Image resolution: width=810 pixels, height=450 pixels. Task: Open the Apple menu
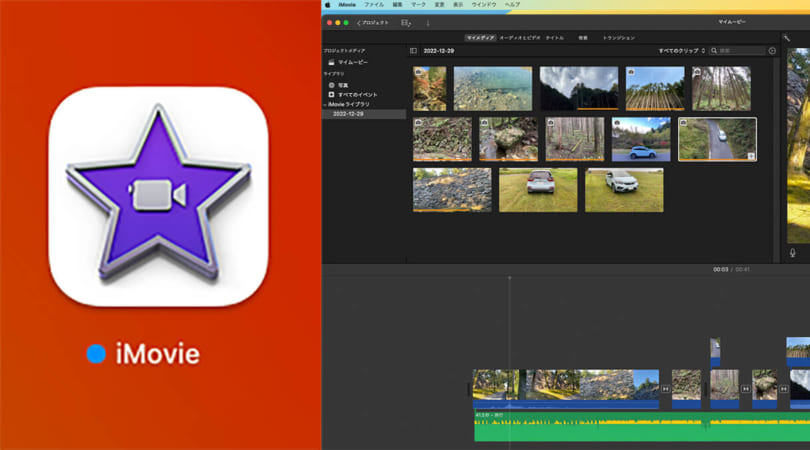328,5
